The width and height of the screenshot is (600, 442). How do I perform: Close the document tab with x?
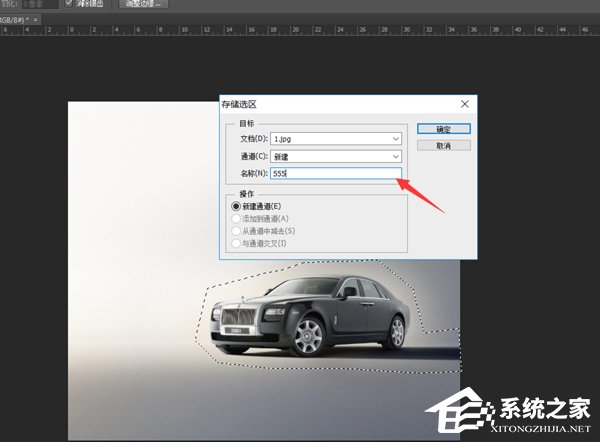(36, 20)
